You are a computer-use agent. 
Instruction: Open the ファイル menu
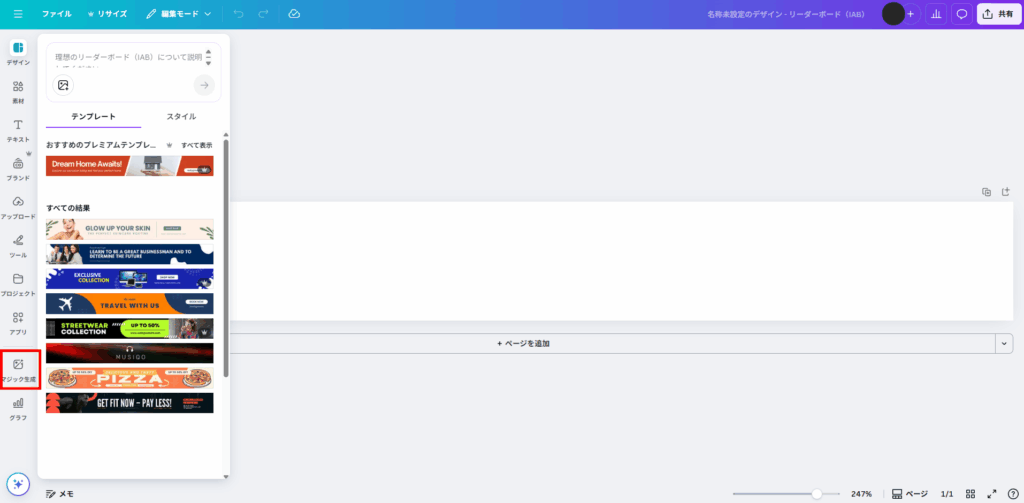pos(56,14)
